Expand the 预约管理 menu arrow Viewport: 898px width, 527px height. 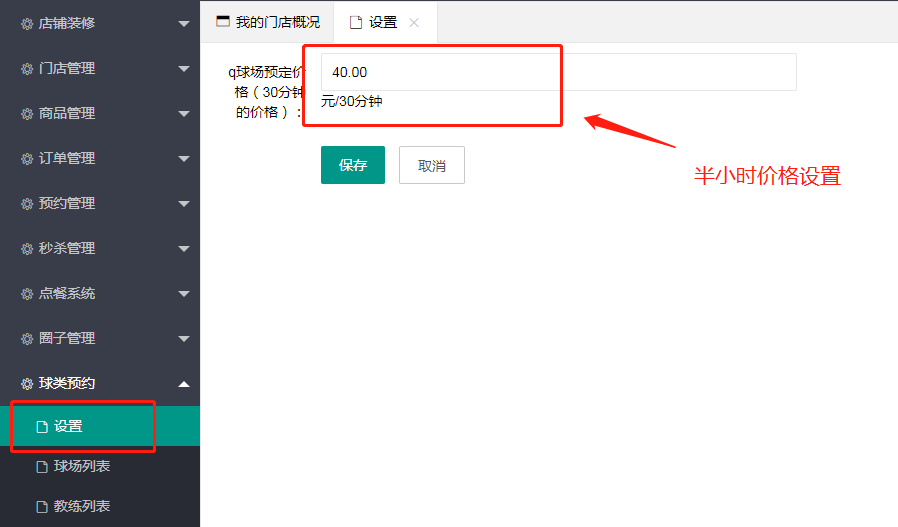tap(183, 204)
